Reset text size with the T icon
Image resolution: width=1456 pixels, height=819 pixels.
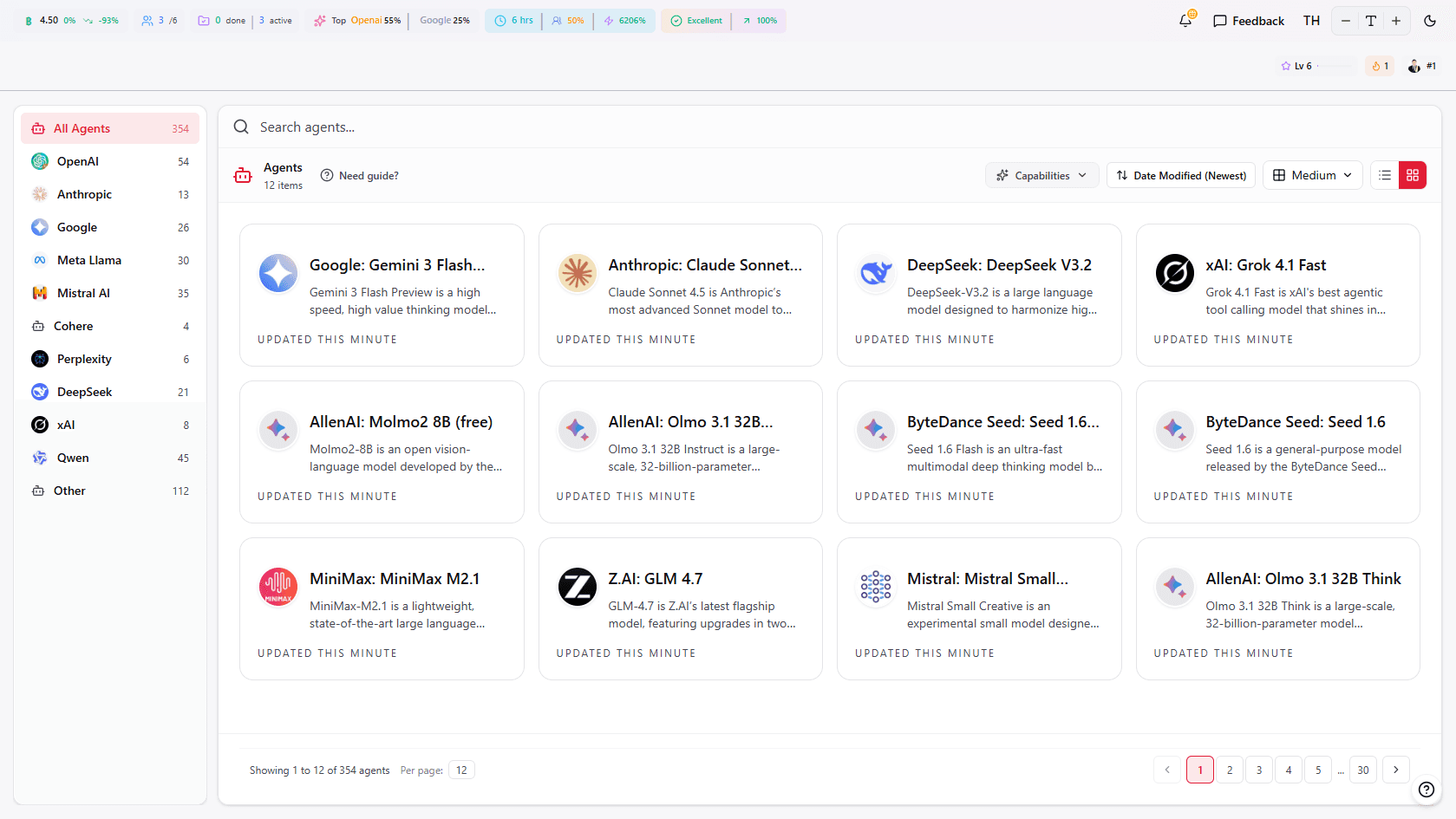1371,21
